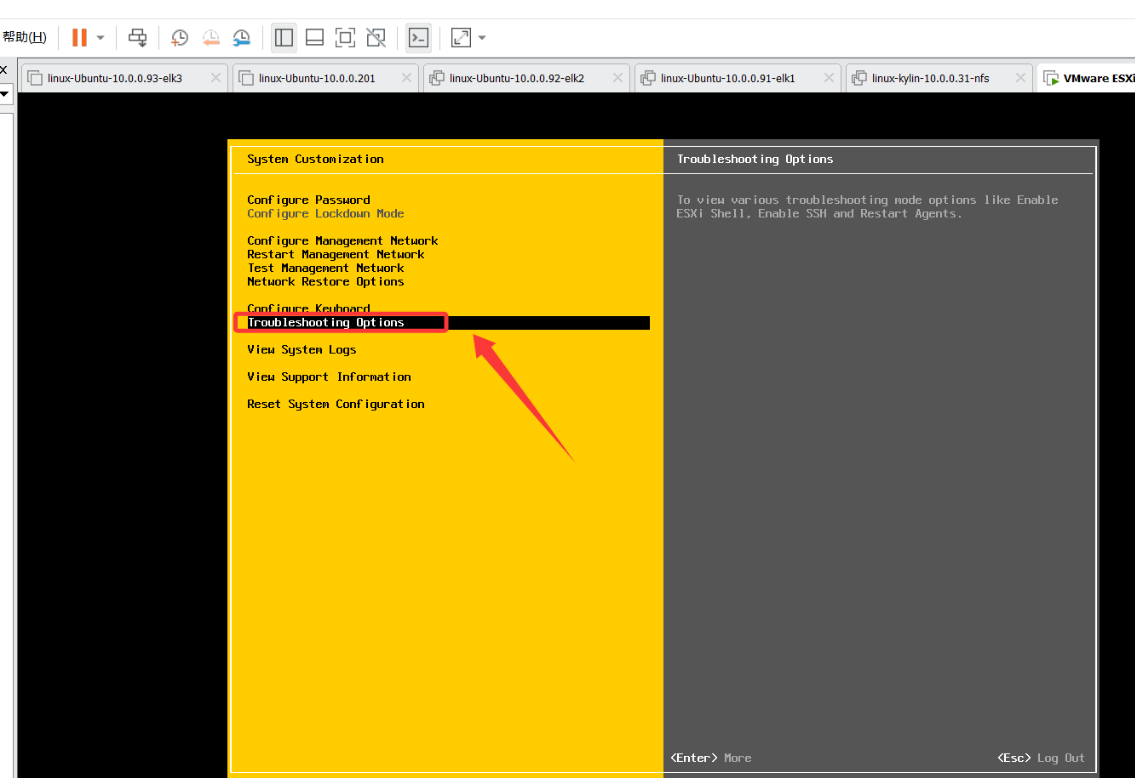1135x778 pixels.
Task: Expand the stretch display dropdown arrow
Action: pyautogui.click(x=482, y=38)
